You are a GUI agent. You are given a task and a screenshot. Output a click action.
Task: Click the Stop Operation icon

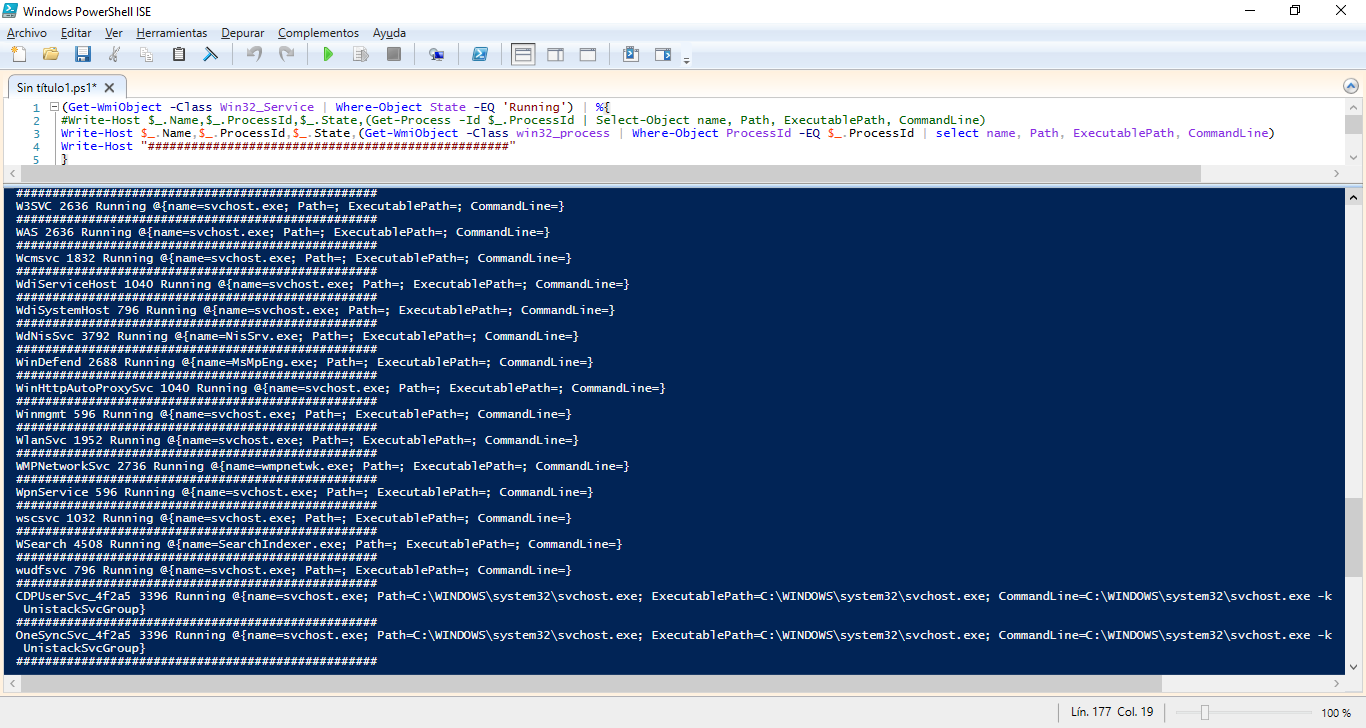pos(393,54)
